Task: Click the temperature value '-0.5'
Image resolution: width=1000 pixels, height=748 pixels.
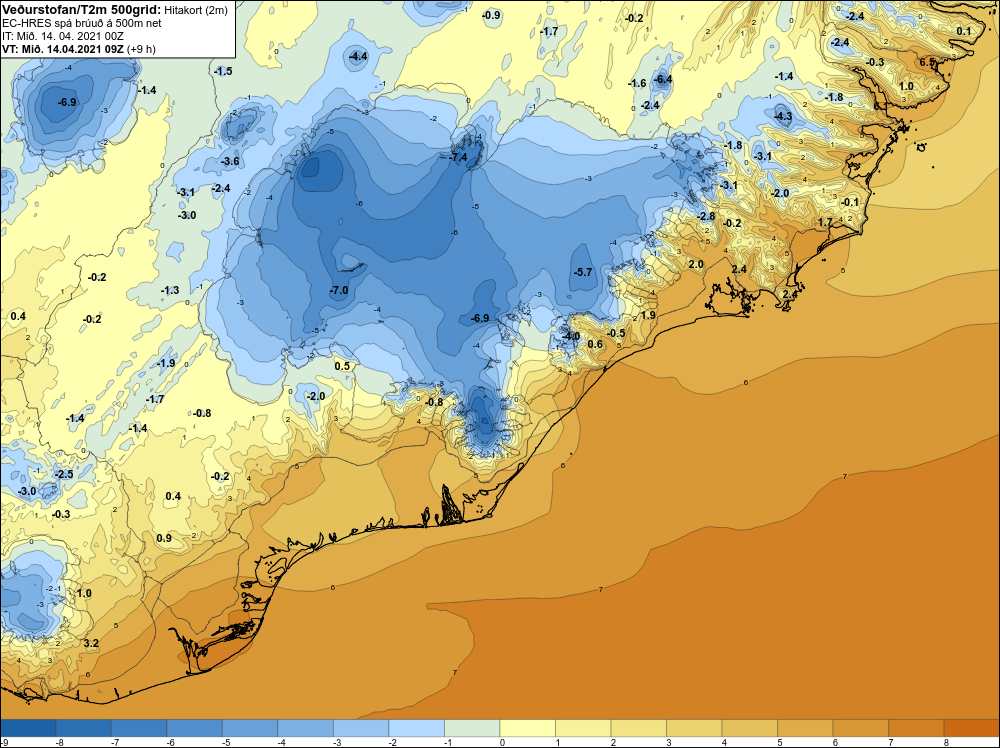Action: 616,334
